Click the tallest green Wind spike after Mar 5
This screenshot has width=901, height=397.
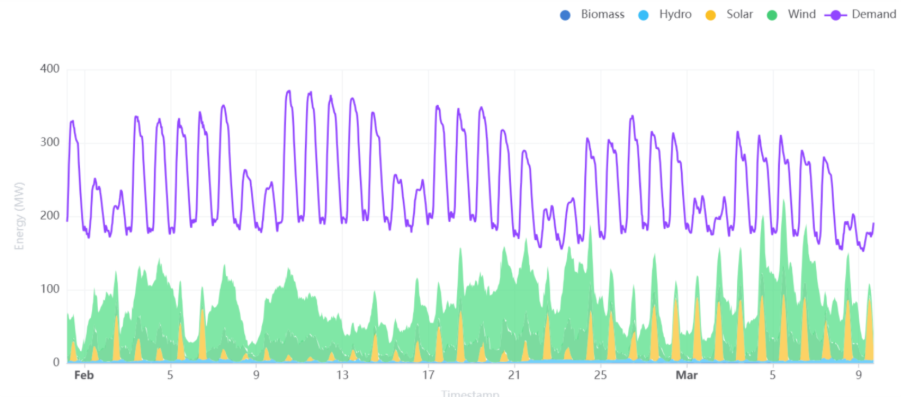tap(784, 201)
